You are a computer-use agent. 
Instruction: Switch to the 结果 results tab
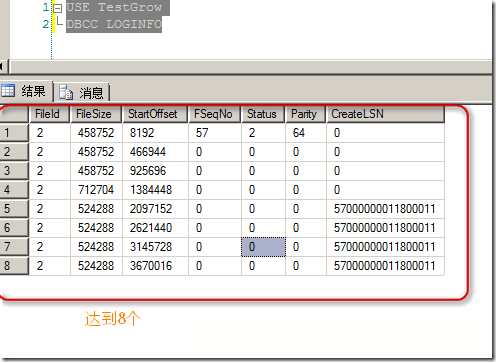[x=26, y=91]
